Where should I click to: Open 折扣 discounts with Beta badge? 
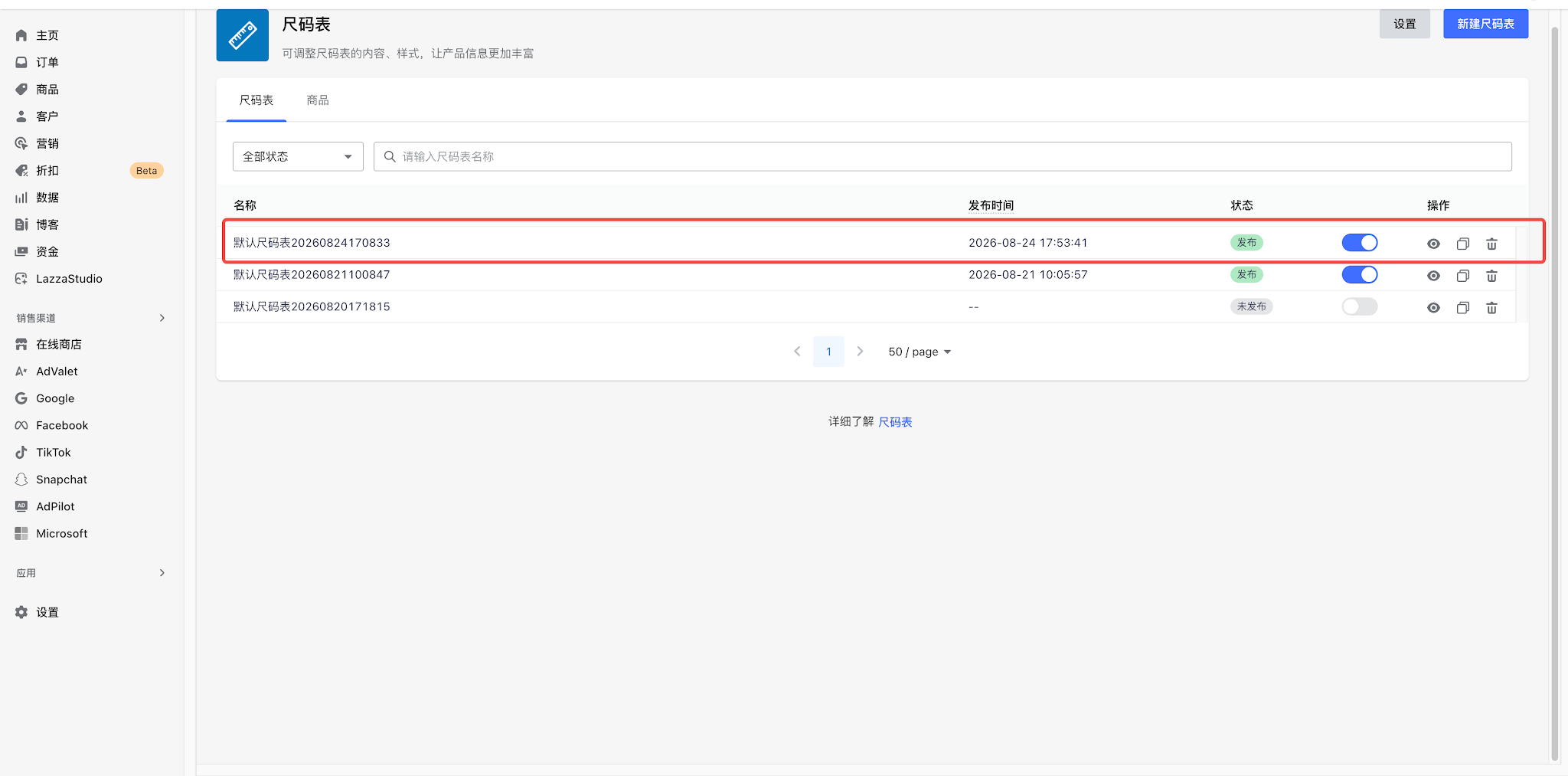coord(47,171)
